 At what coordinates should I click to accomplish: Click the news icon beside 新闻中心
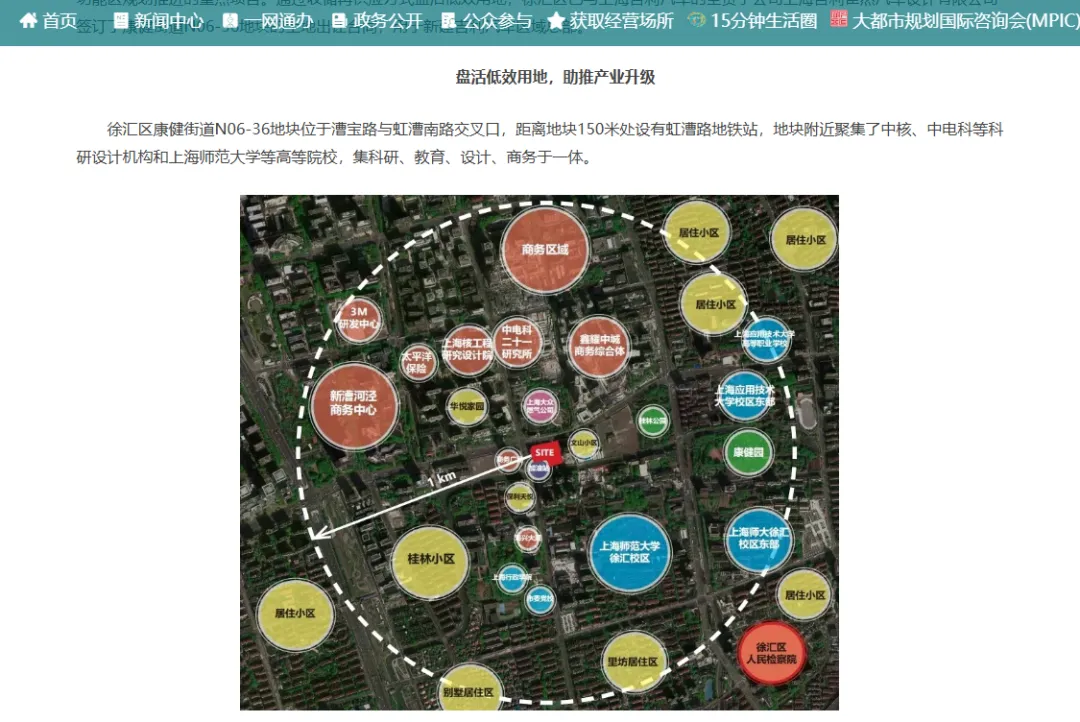point(121,21)
